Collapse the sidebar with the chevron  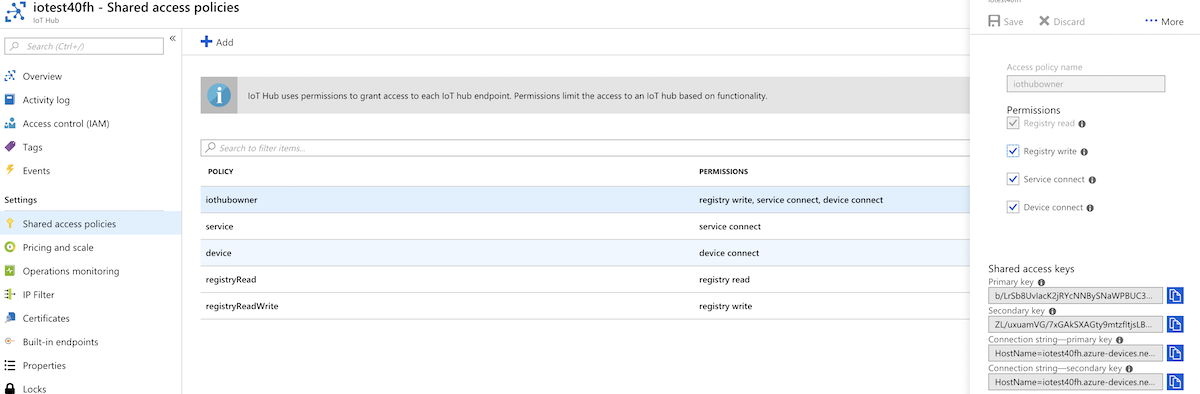click(172, 38)
